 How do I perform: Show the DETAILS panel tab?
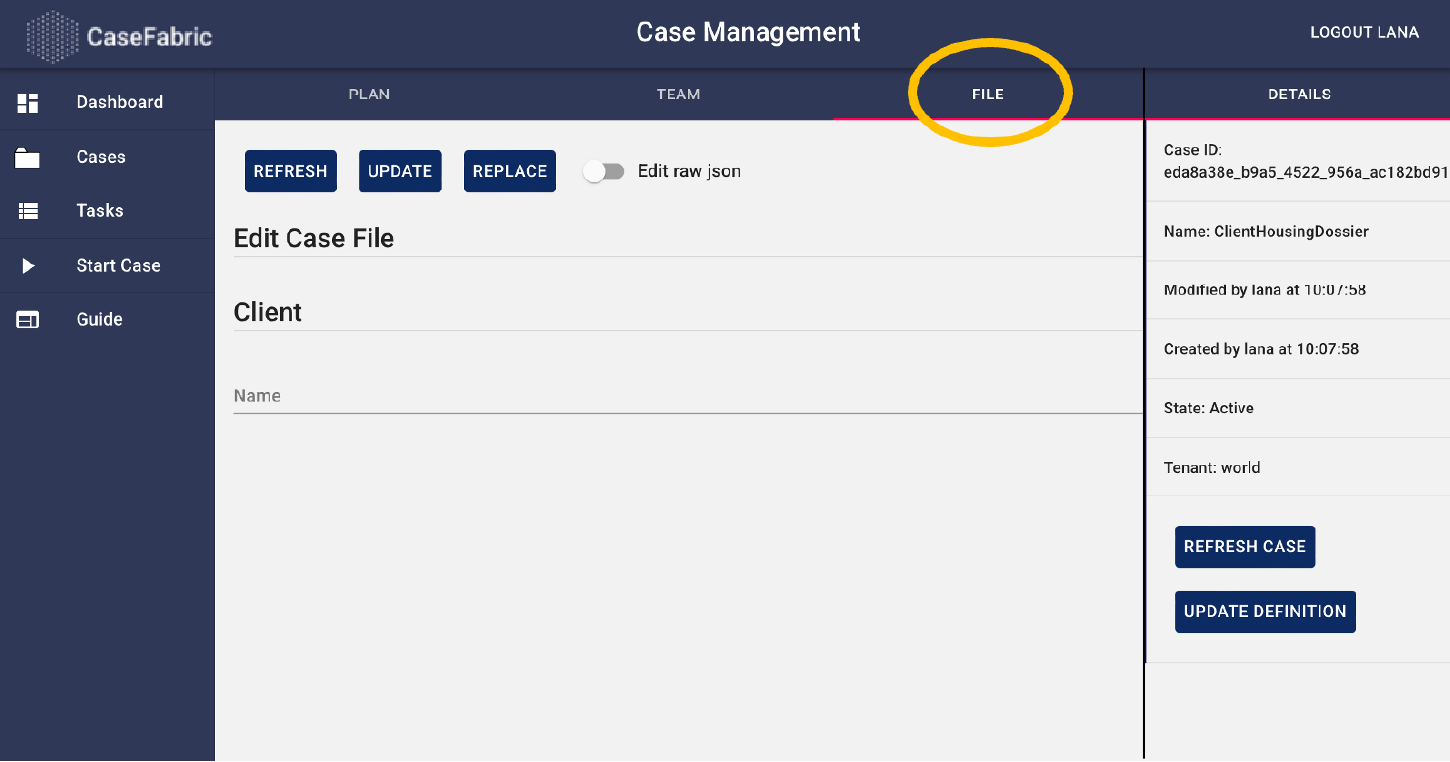click(1299, 94)
